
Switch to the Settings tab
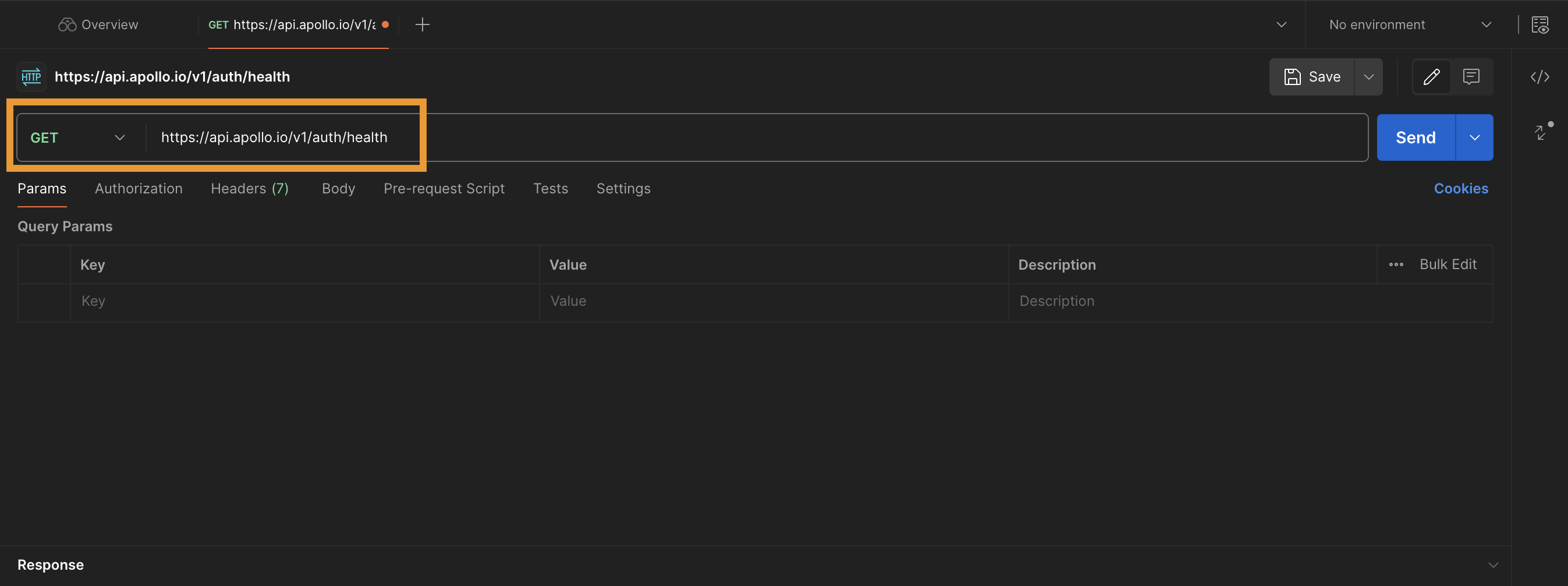[623, 188]
